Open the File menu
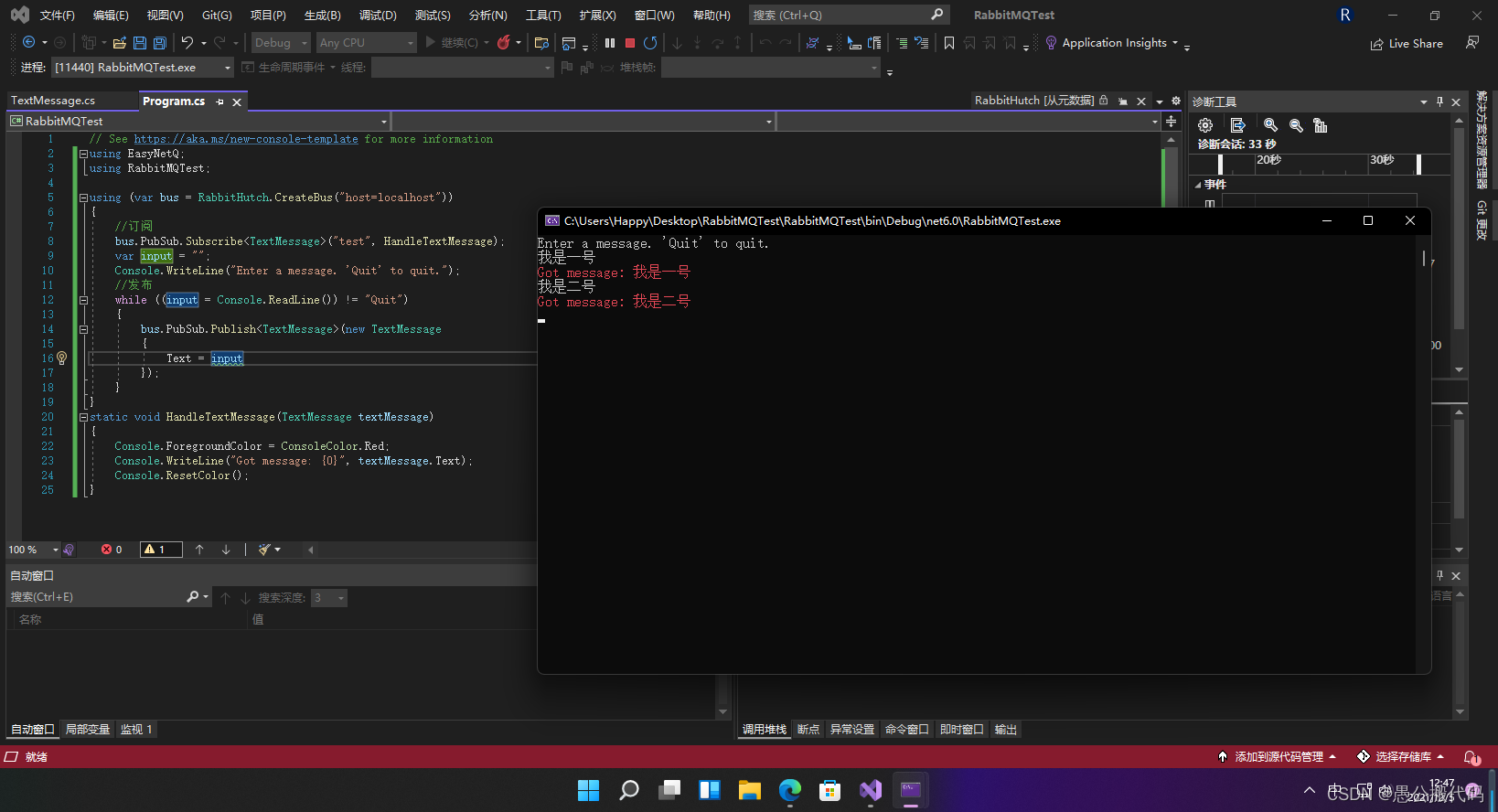 click(x=57, y=15)
